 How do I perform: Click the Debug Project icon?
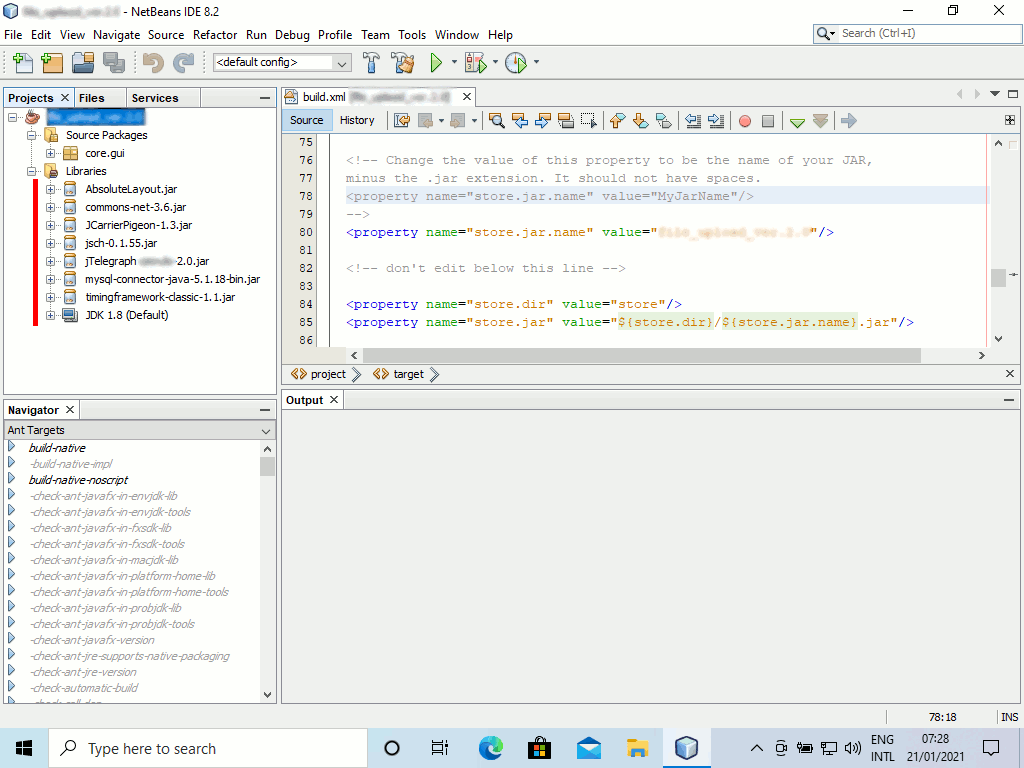[475, 63]
